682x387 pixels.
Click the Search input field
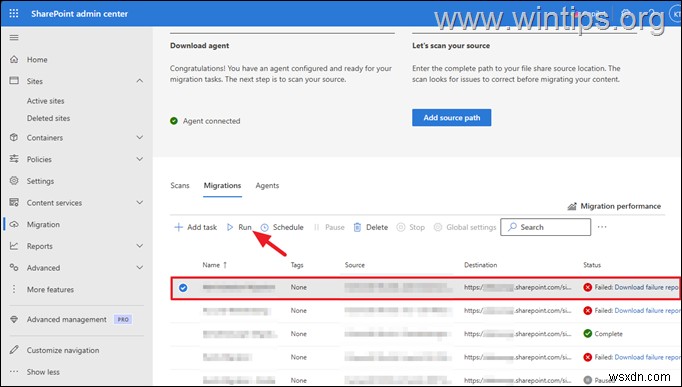[545, 227]
